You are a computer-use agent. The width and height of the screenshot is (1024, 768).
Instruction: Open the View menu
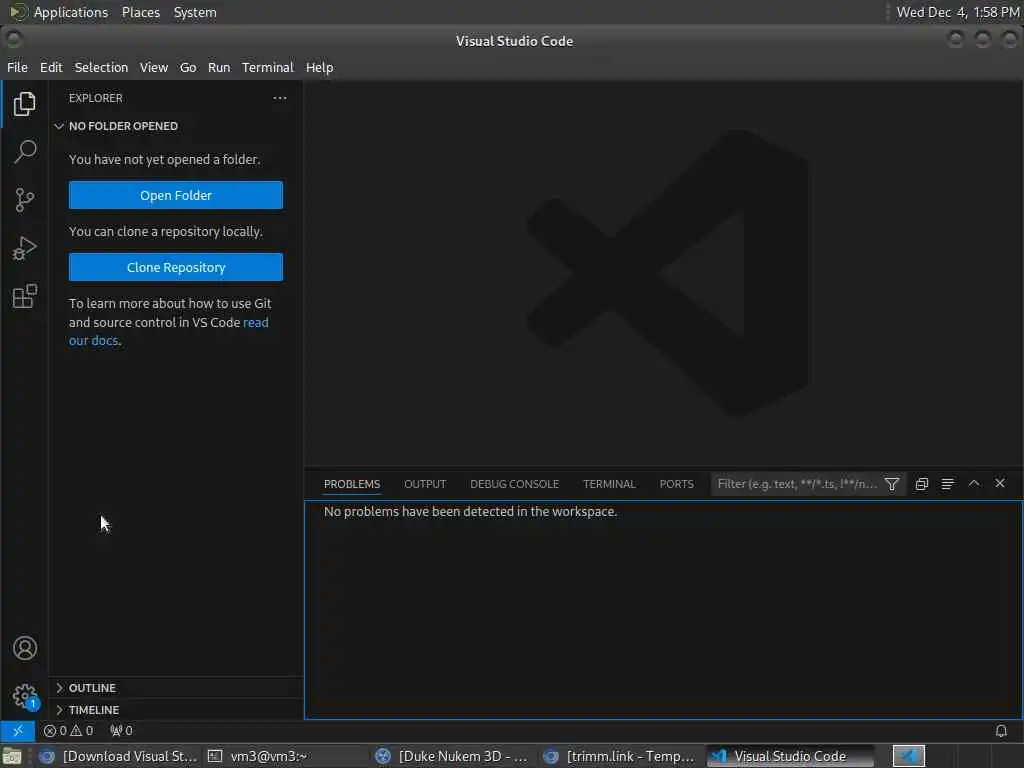154,67
